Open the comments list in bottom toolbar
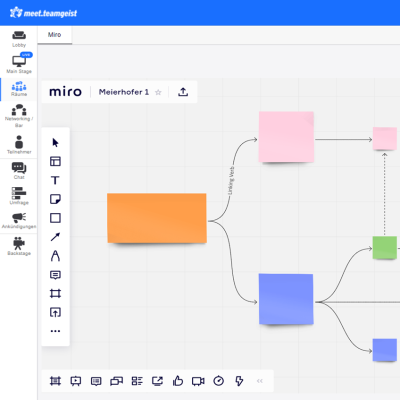The height and width of the screenshot is (400, 400). click(96, 381)
